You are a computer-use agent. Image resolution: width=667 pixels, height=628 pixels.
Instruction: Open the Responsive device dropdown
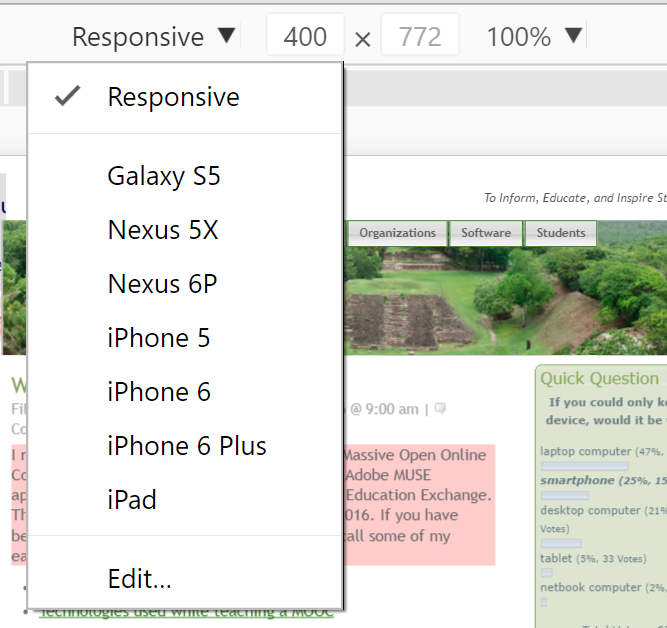tap(153, 36)
